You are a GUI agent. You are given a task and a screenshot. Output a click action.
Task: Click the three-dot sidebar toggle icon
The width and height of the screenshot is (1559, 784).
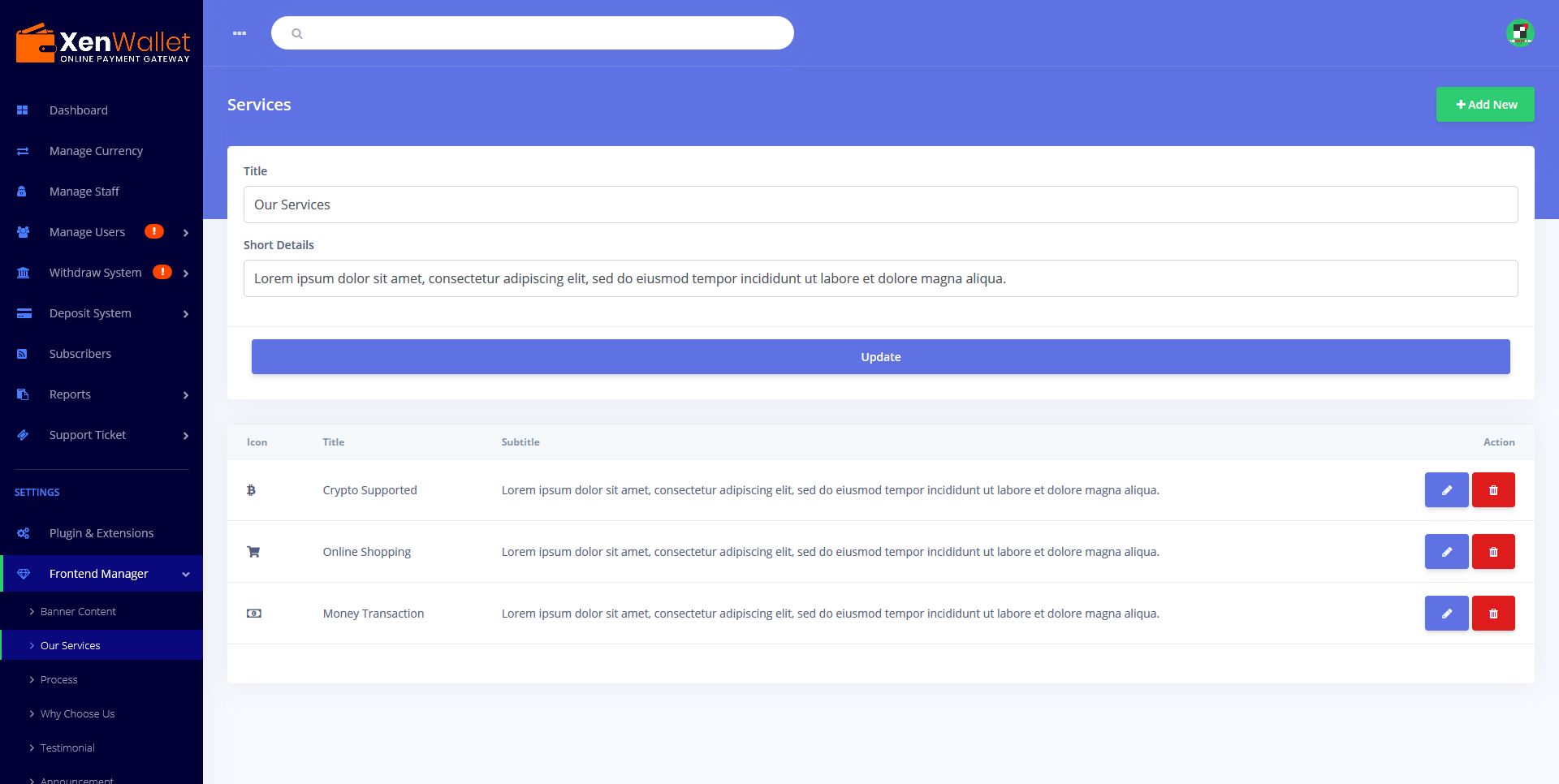pyautogui.click(x=240, y=33)
